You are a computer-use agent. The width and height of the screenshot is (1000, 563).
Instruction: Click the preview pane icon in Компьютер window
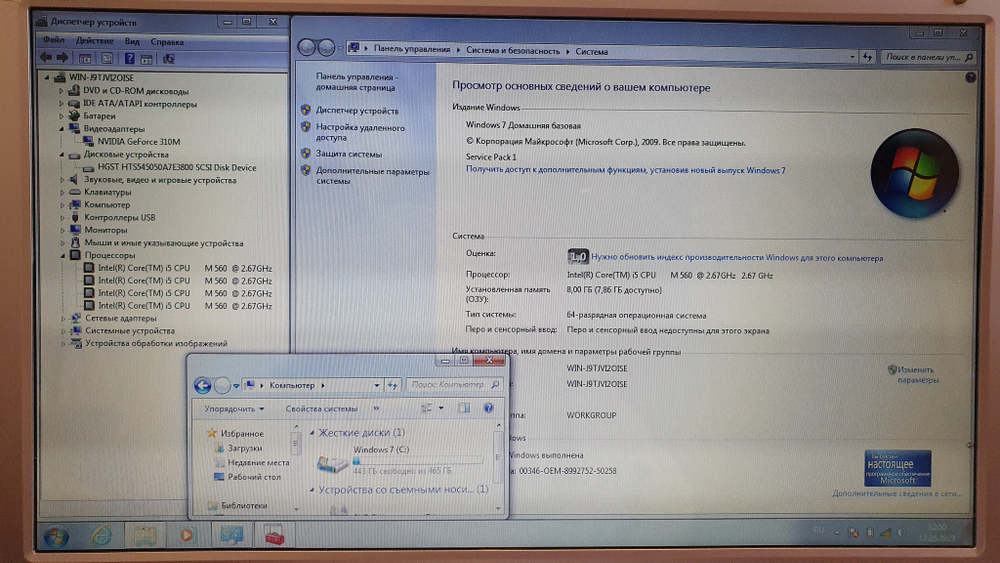(x=464, y=408)
